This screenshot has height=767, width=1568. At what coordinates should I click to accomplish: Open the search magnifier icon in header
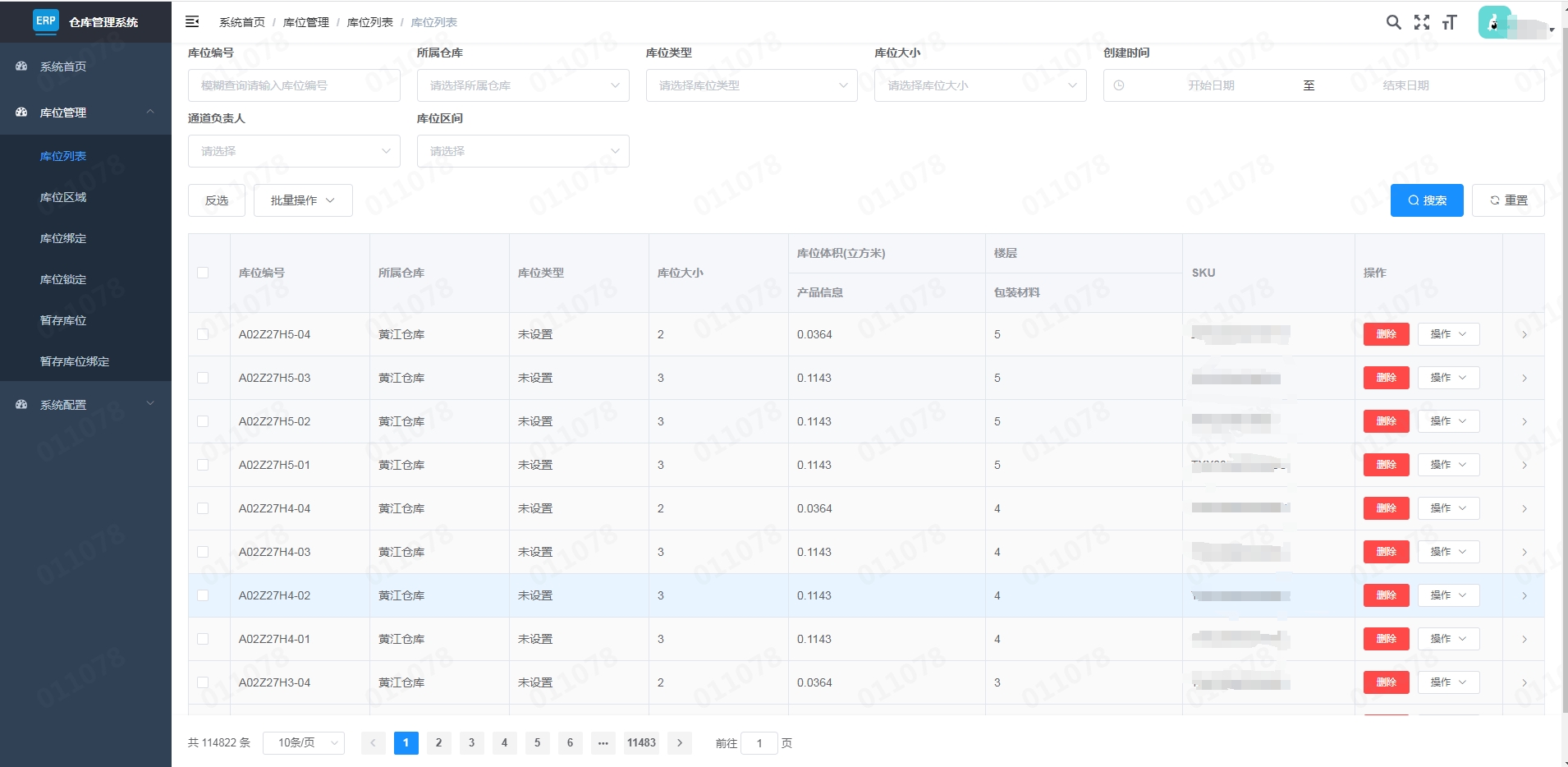coord(1393,22)
